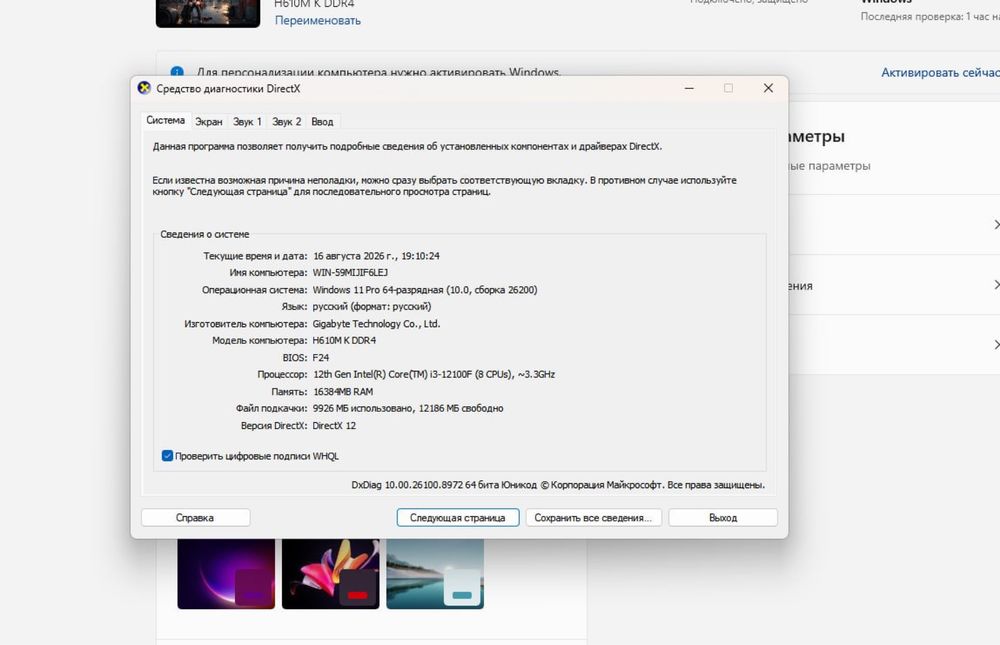Click Активировать сейчас link in Settings
The width and height of the screenshot is (1000, 645).
click(x=940, y=73)
